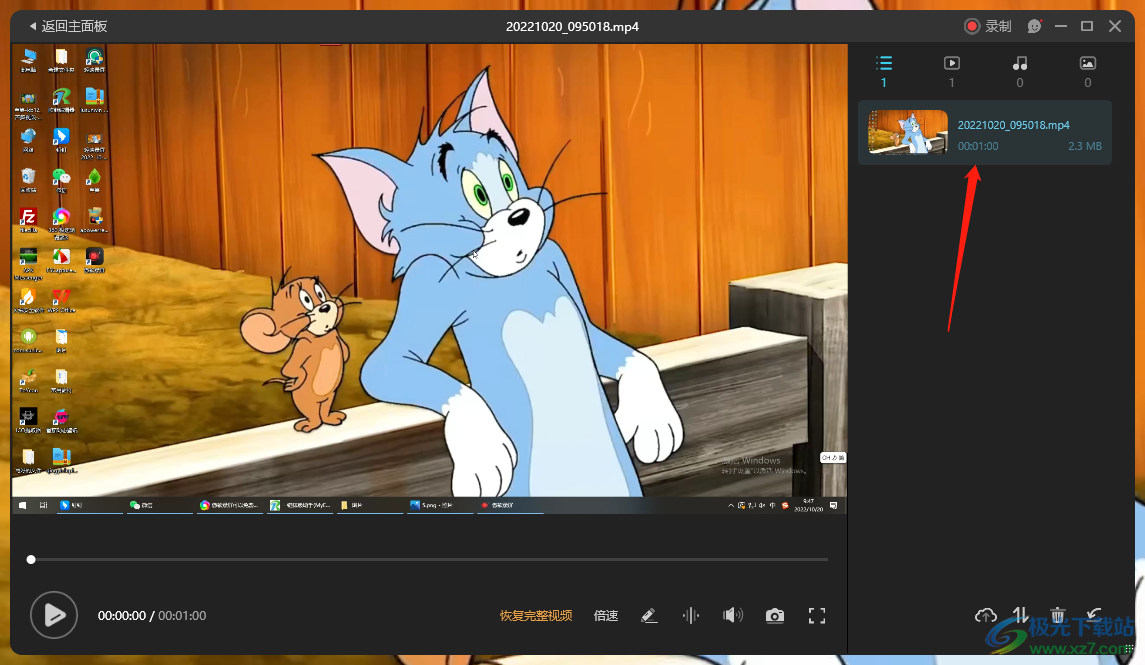Open the feedback chat bubble icon
This screenshot has height=665, width=1145.
coord(1034,26)
